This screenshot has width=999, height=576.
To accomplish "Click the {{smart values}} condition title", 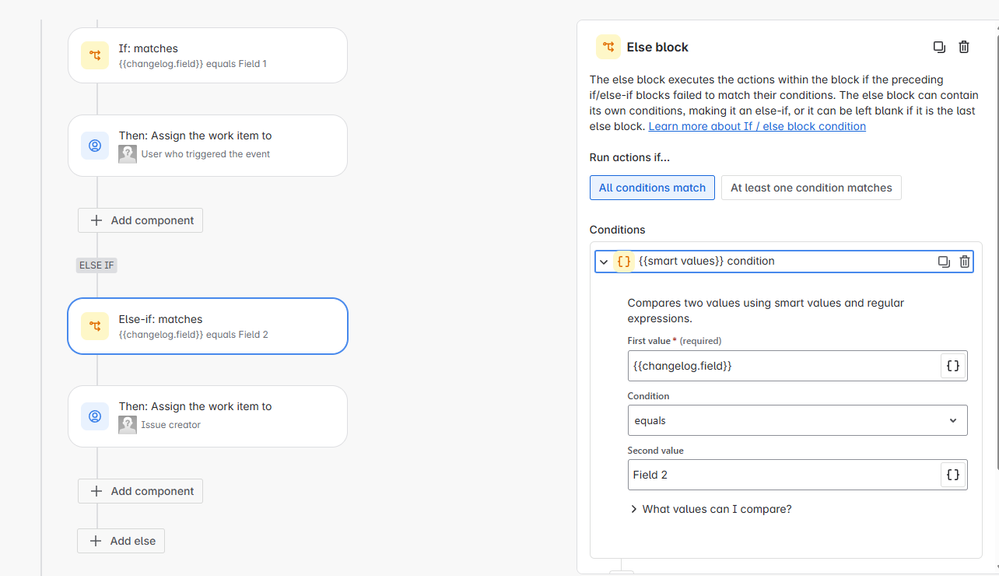I will 707,261.
